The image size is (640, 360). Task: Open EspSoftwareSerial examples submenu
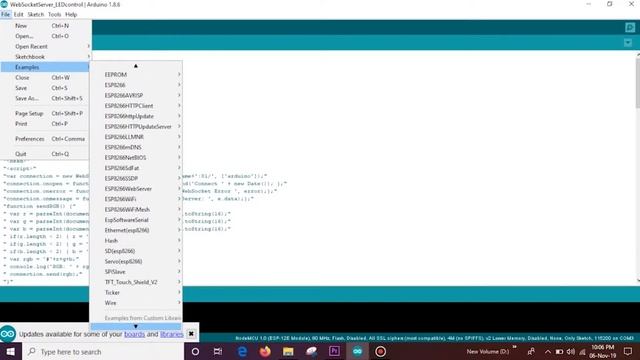click(136, 220)
